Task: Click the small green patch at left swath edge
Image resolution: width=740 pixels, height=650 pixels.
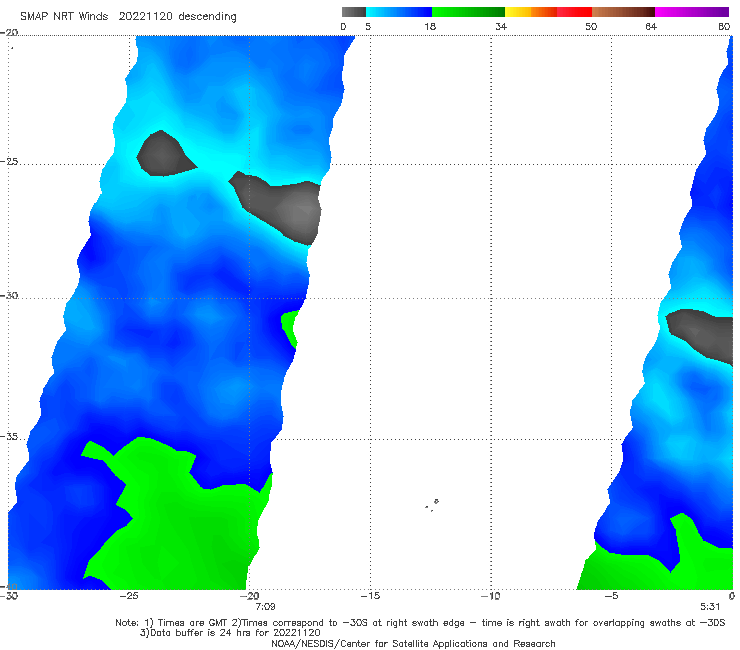Action: tap(289, 327)
